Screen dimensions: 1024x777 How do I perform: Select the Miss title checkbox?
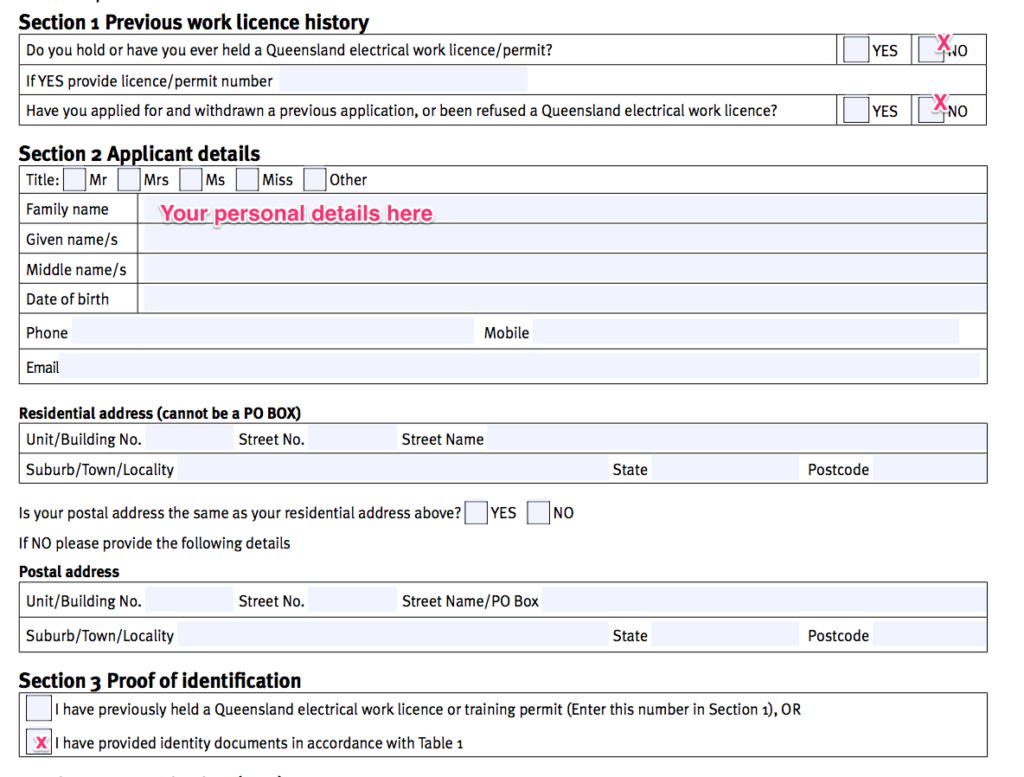(246, 179)
